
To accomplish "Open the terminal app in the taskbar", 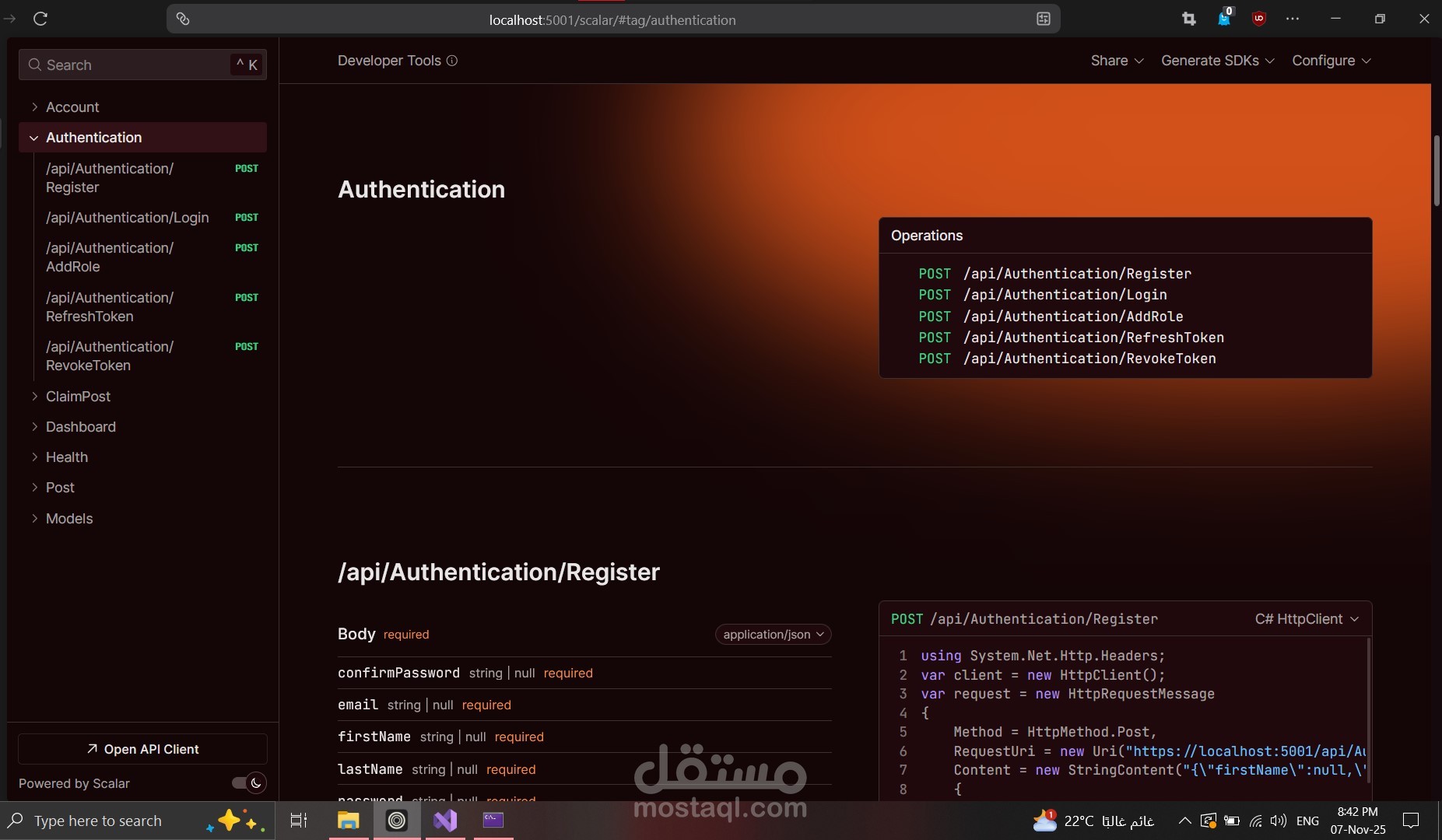I will click(493, 820).
